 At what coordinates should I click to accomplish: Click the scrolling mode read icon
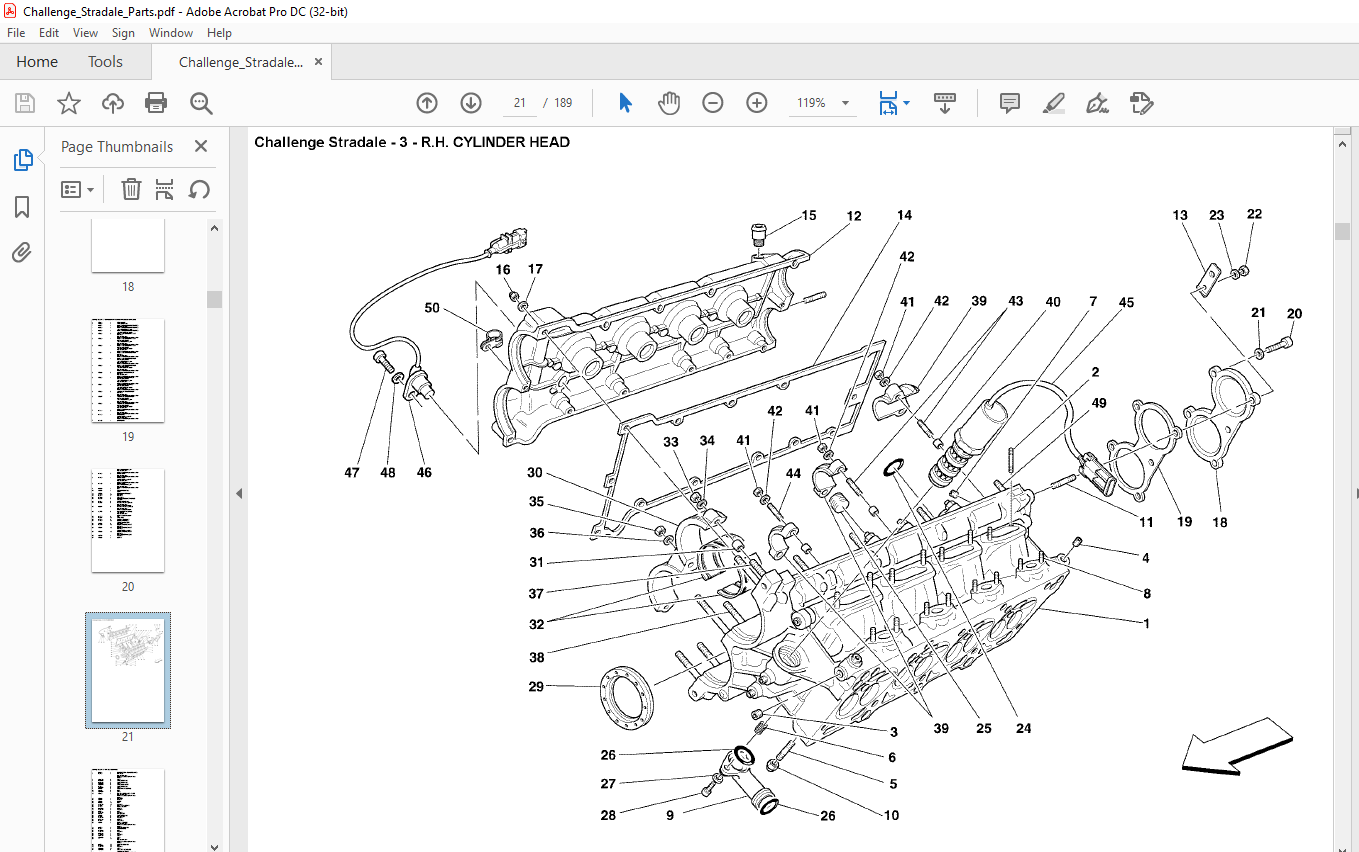945,103
